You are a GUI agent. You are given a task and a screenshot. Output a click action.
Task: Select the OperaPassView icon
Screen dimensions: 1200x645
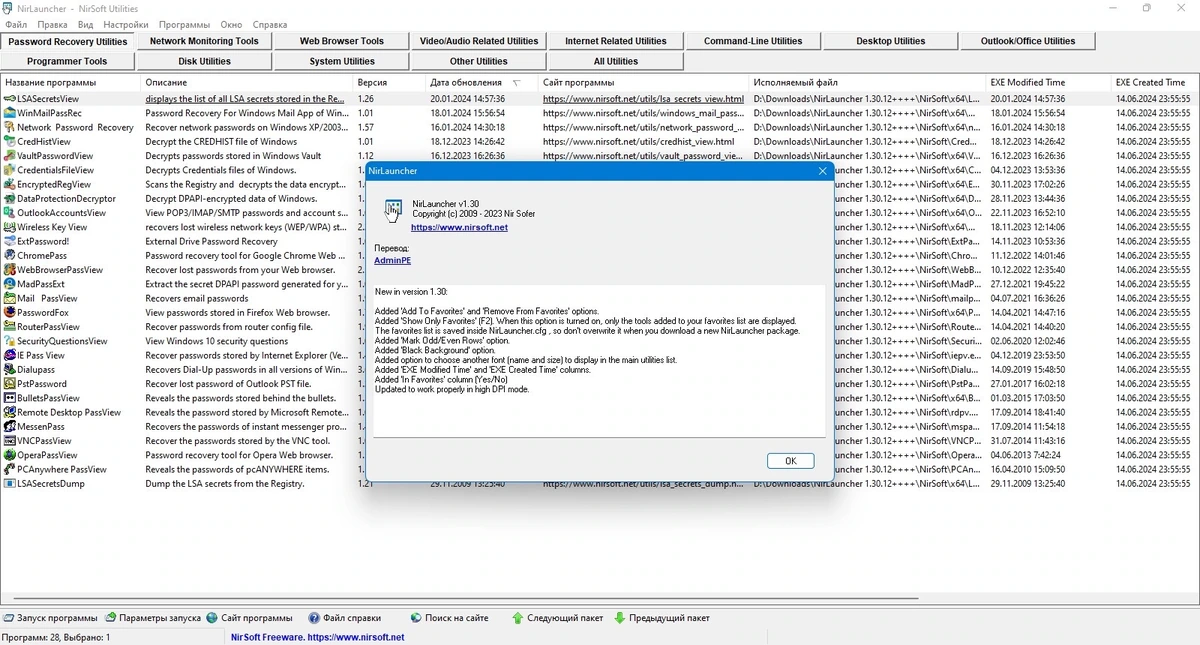tap(9, 455)
